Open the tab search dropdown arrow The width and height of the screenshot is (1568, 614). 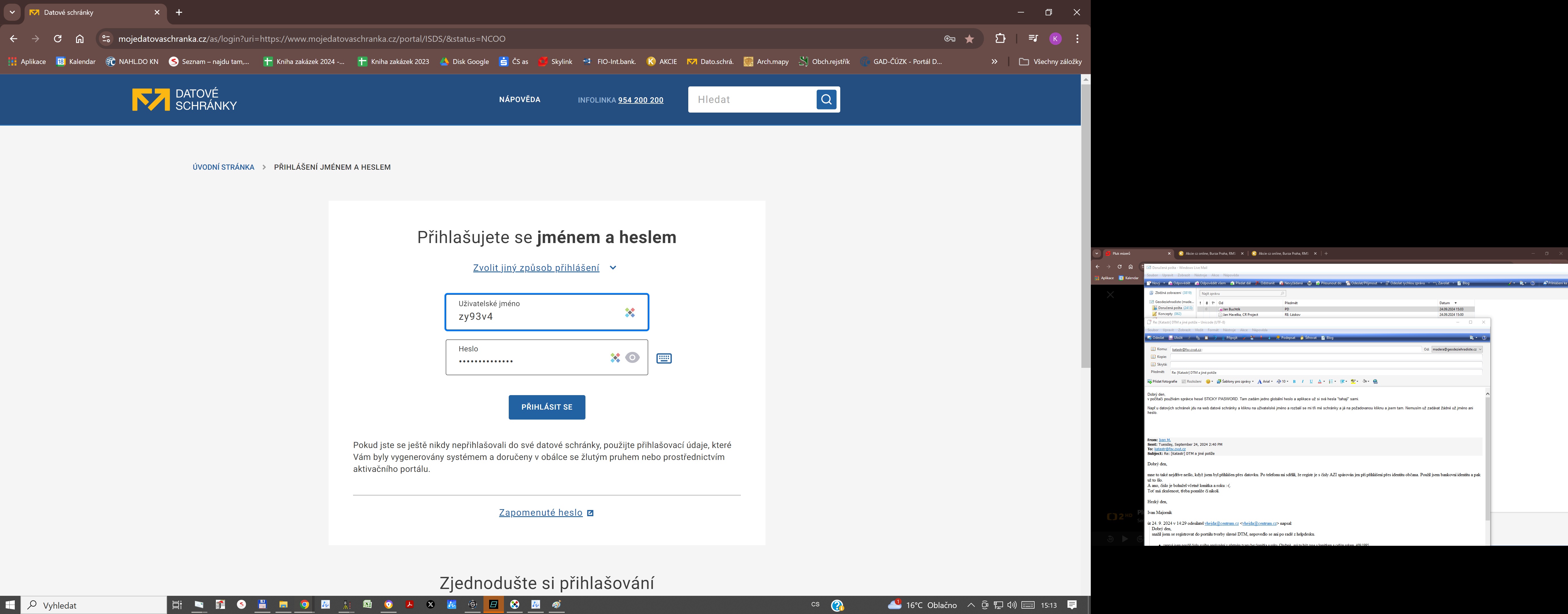click(12, 12)
